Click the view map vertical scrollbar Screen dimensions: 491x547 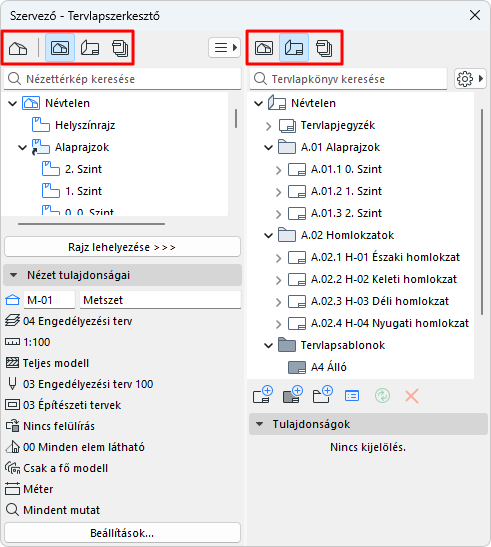[236, 118]
